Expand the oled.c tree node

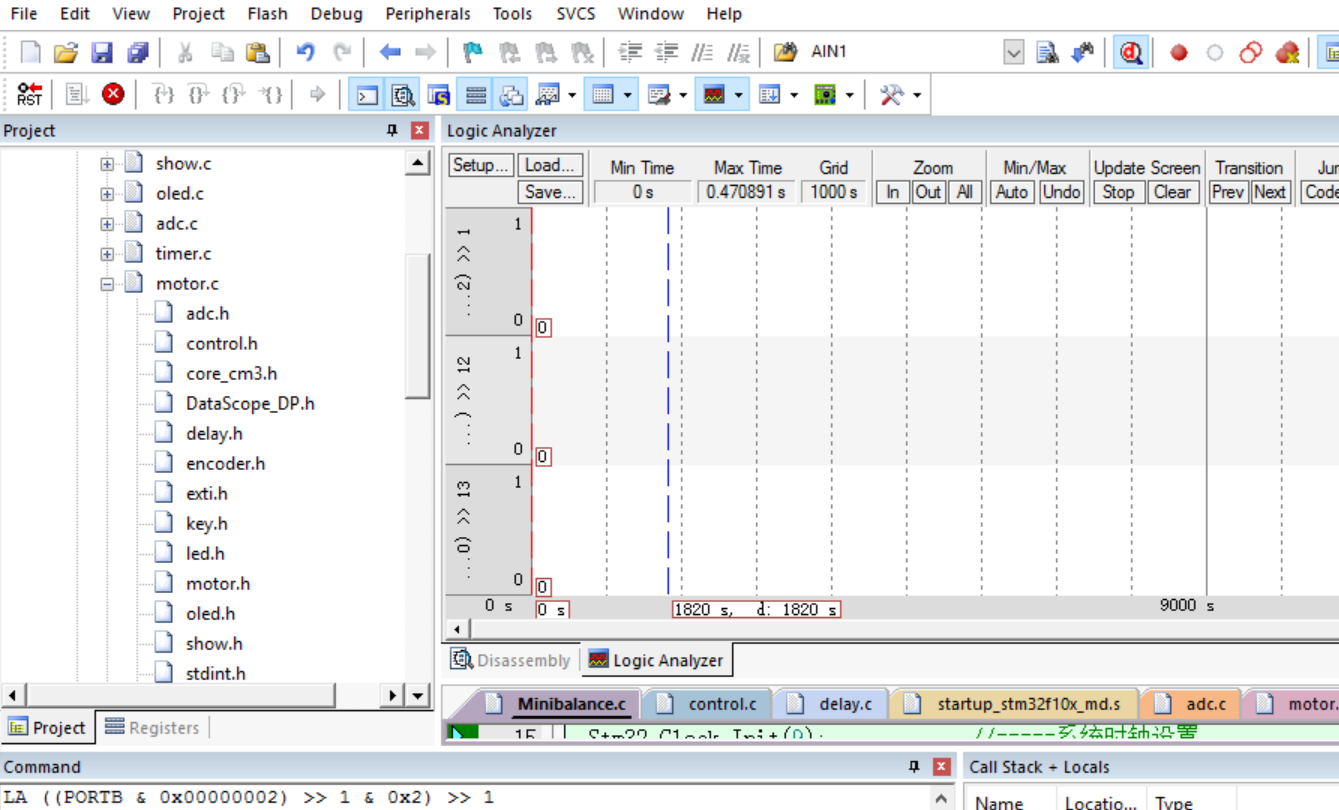107,194
